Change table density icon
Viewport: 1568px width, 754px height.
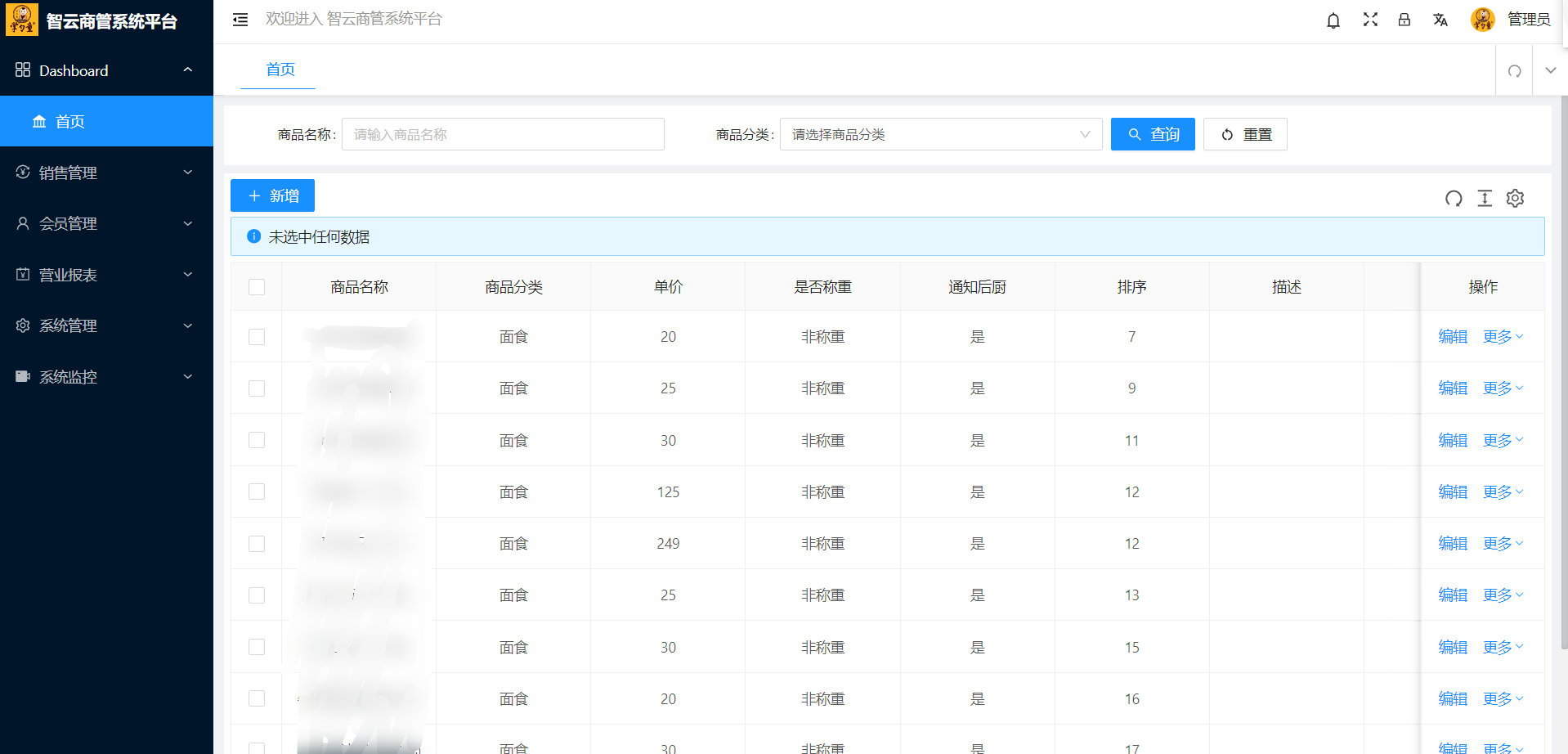pyautogui.click(x=1485, y=198)
